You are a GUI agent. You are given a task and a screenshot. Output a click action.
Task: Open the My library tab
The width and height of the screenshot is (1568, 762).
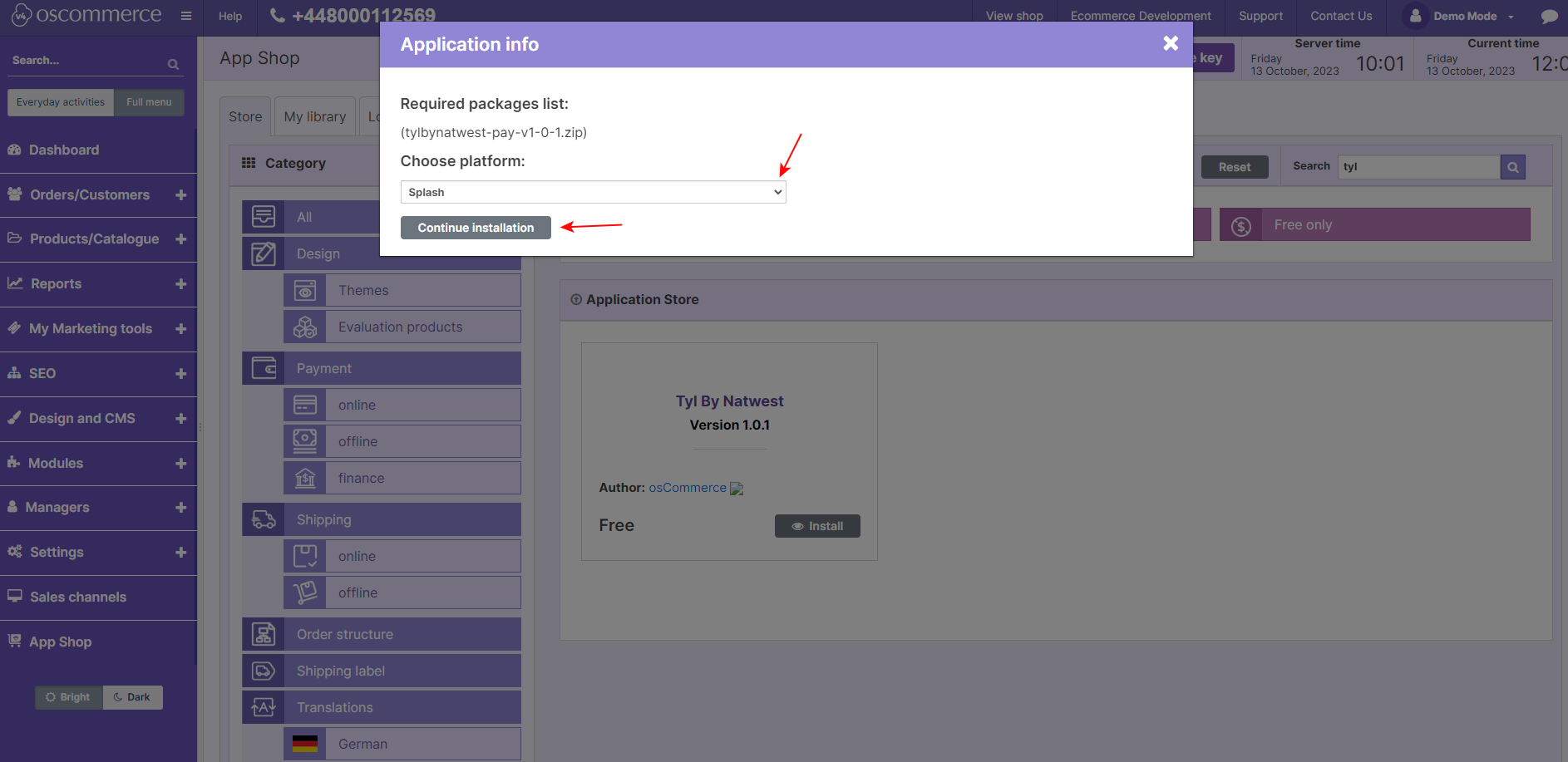[x=315, y=117]
